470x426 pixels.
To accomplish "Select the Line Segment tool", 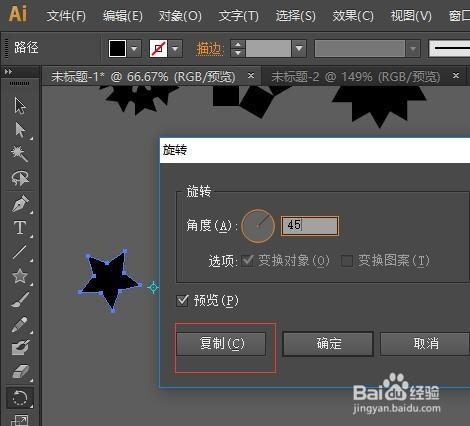I will [x=19, y=252].
